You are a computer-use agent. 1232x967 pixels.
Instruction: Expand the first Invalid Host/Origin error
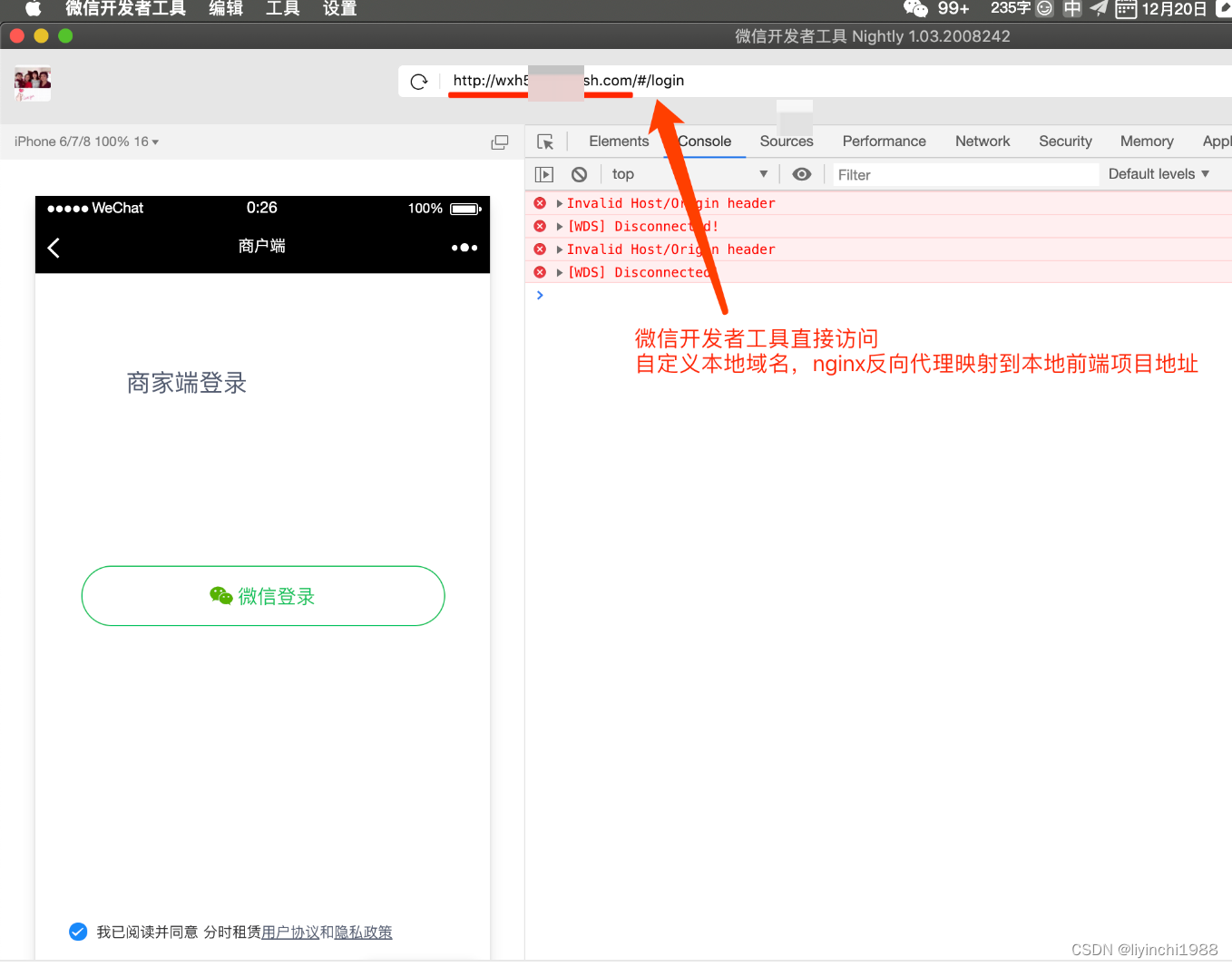(x=560, y=204)
